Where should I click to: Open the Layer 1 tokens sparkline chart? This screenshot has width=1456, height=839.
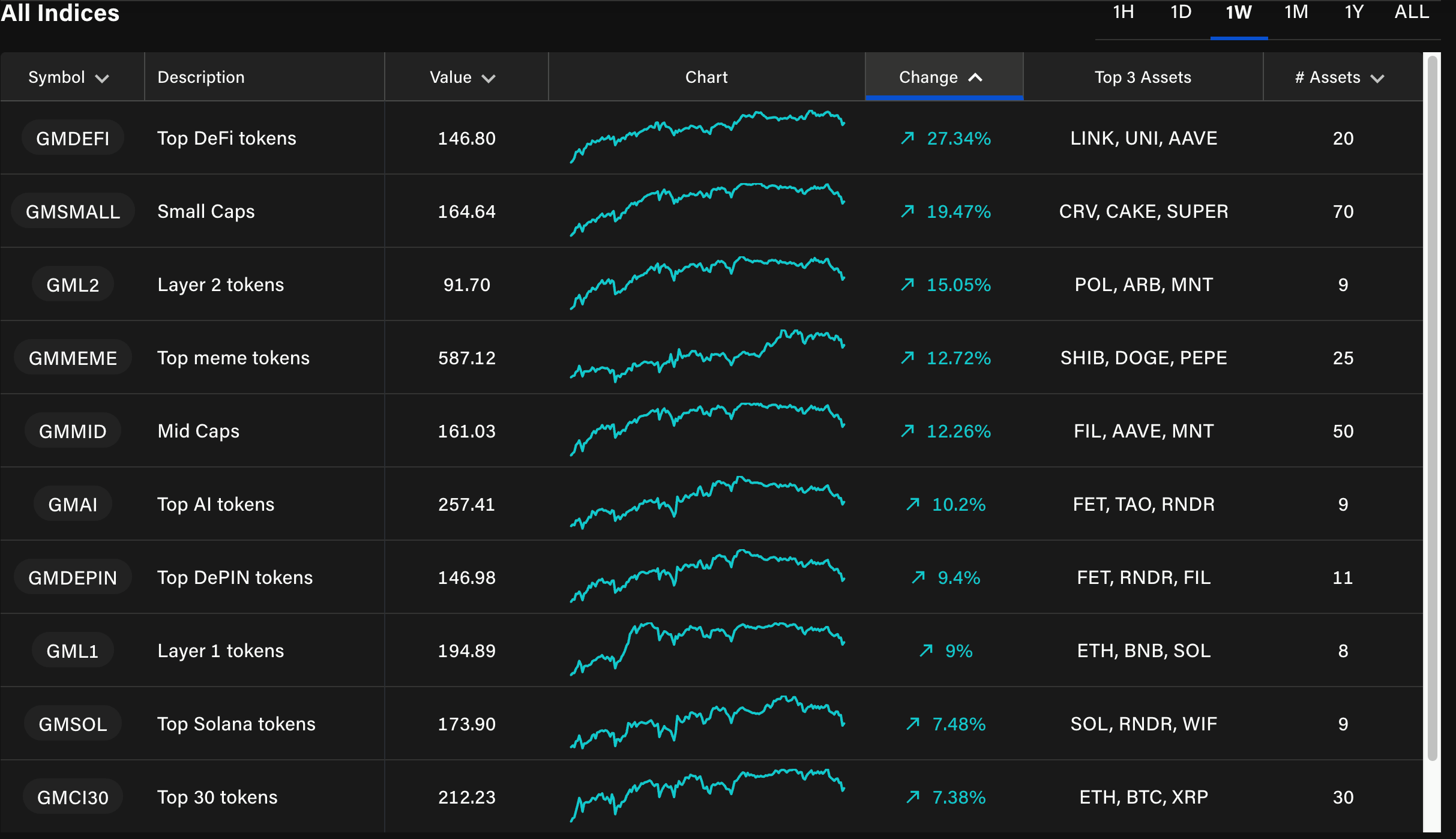tap(706, 649)
